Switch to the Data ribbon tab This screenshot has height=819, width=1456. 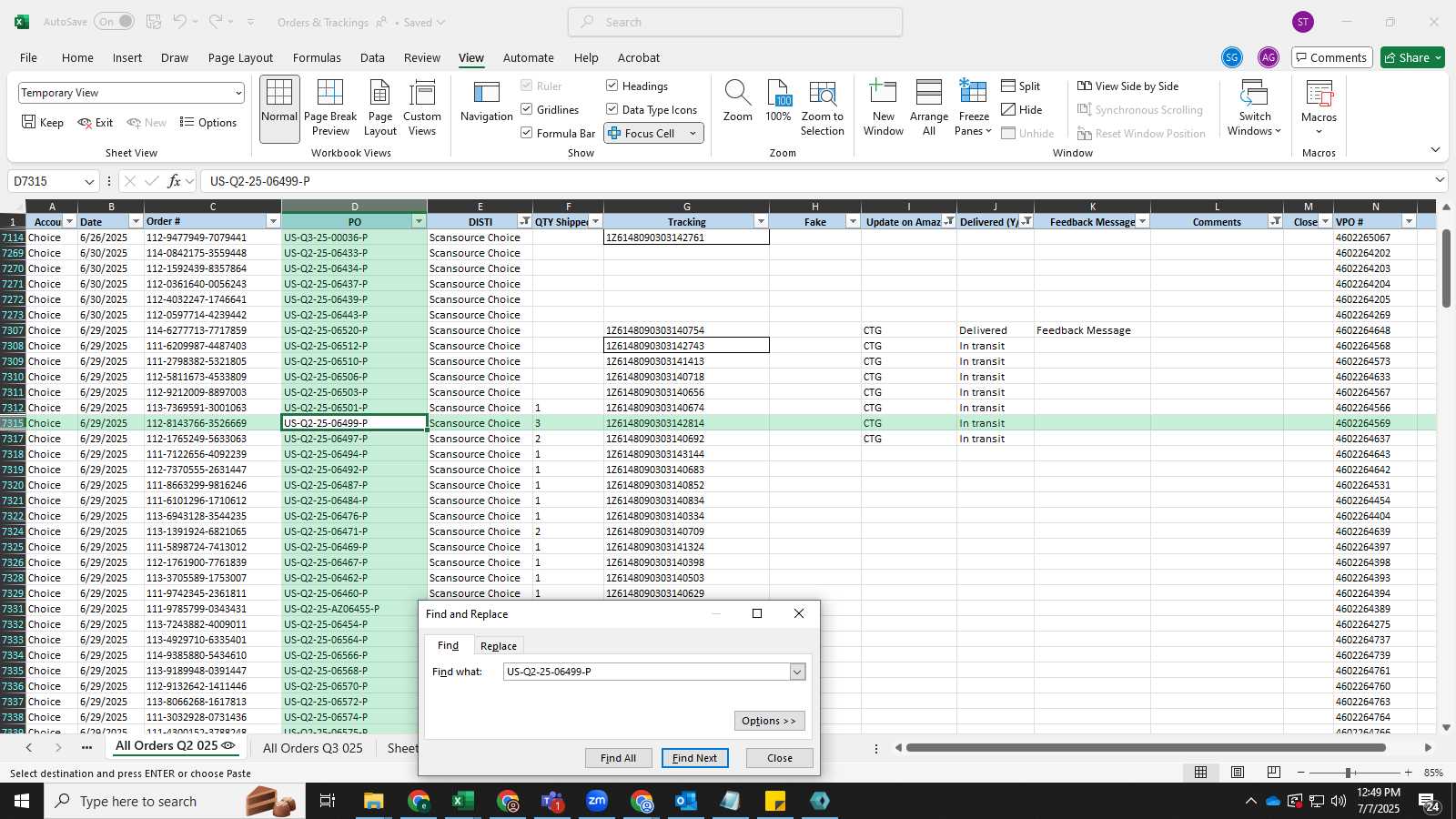pyautogui.click(x=372, y=57)
